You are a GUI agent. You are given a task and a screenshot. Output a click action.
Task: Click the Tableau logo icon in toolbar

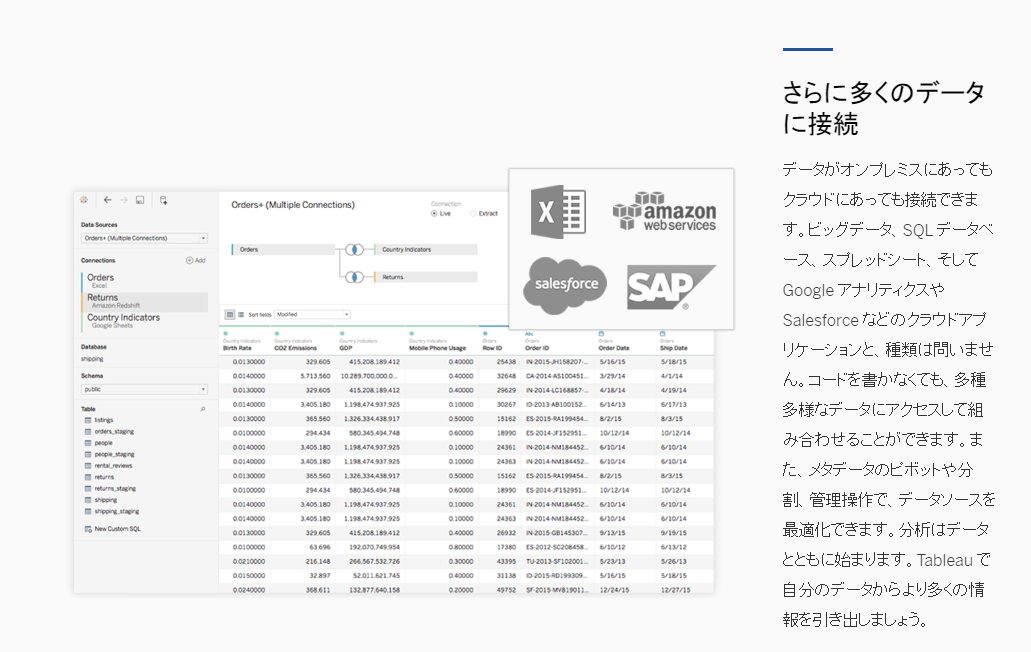tap(84, 200)
